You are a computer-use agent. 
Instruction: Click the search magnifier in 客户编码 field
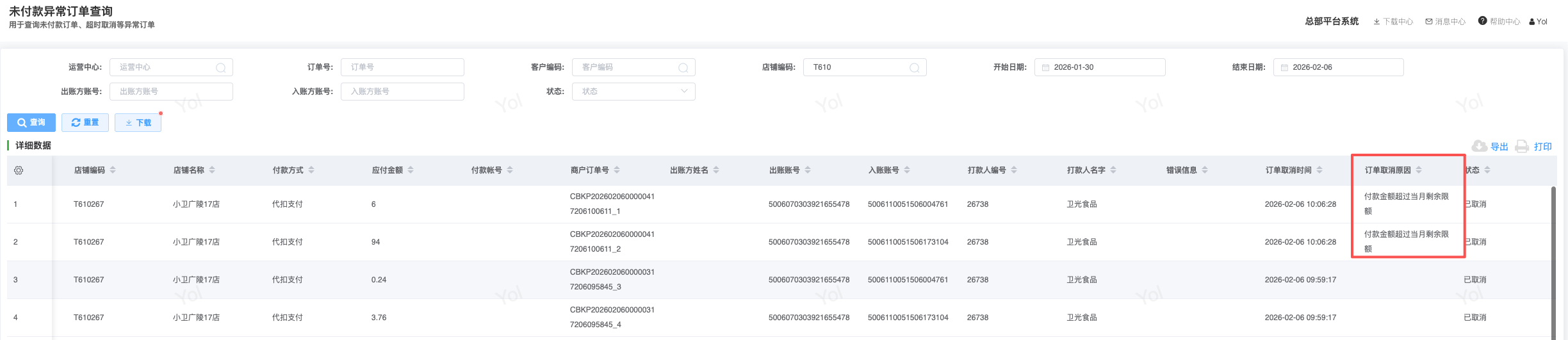(x=683, y=67)
